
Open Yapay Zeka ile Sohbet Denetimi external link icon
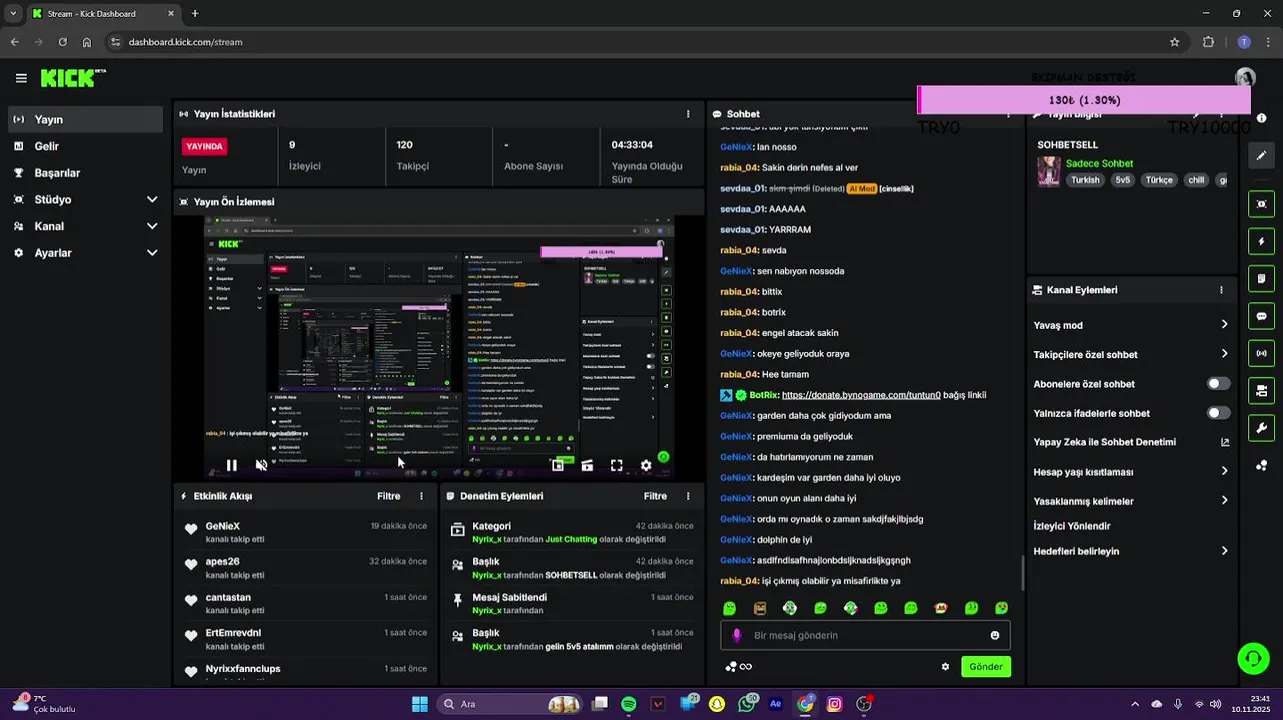point(1225,442)
